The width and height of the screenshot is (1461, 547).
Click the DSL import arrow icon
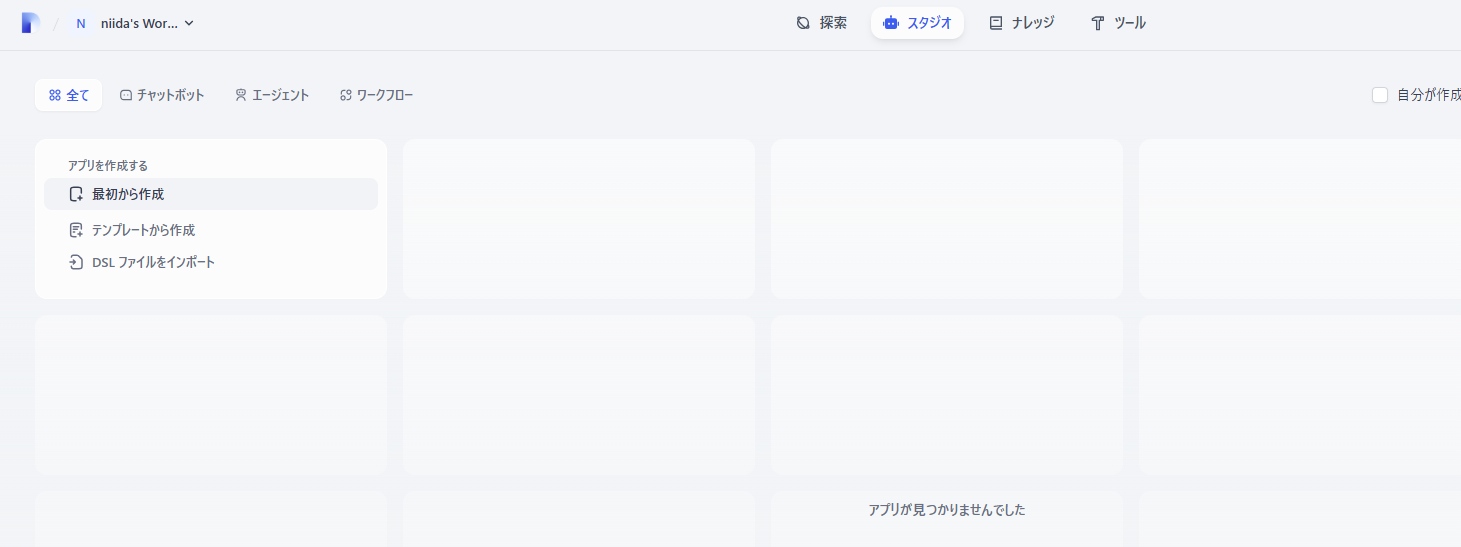tap(76, 262)
